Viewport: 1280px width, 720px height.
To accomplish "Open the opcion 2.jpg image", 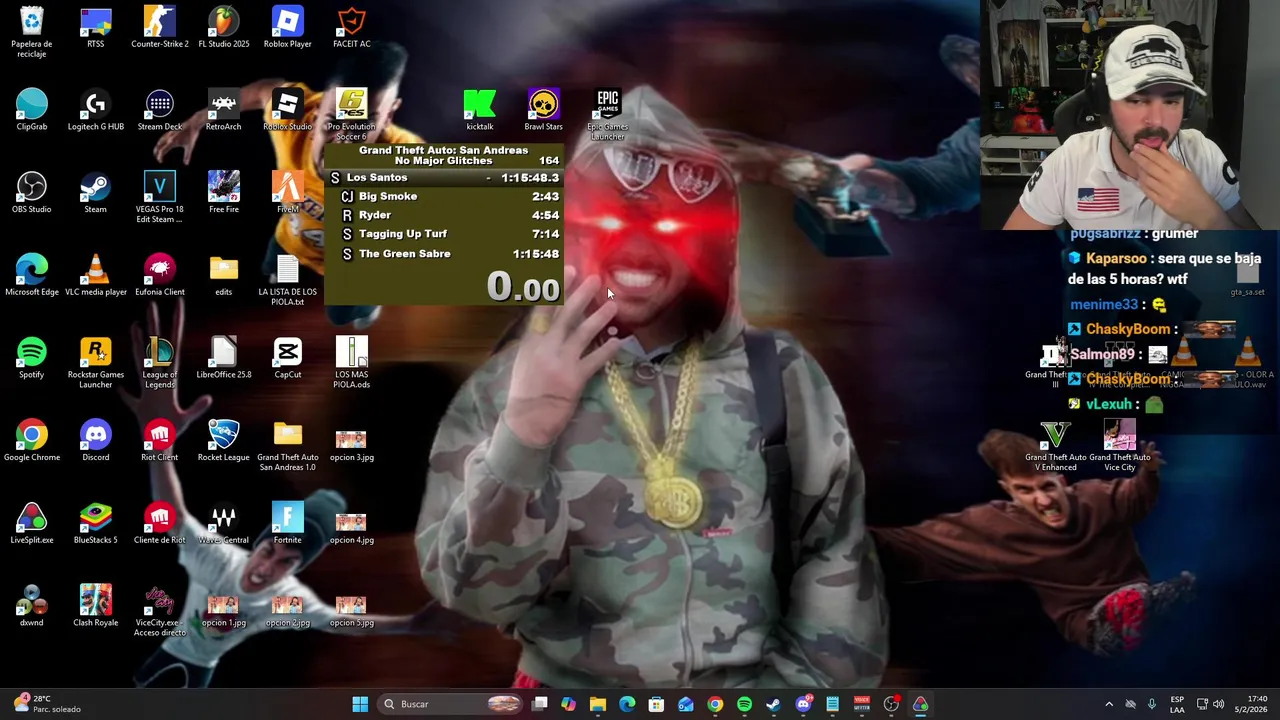I will pyautogui.click(x=288, y=610).
